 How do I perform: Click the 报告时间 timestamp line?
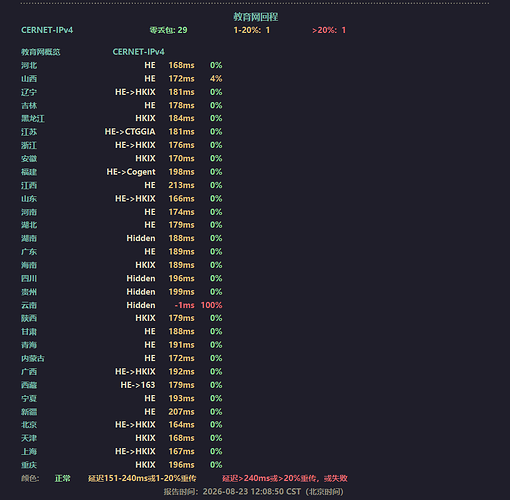253,492
